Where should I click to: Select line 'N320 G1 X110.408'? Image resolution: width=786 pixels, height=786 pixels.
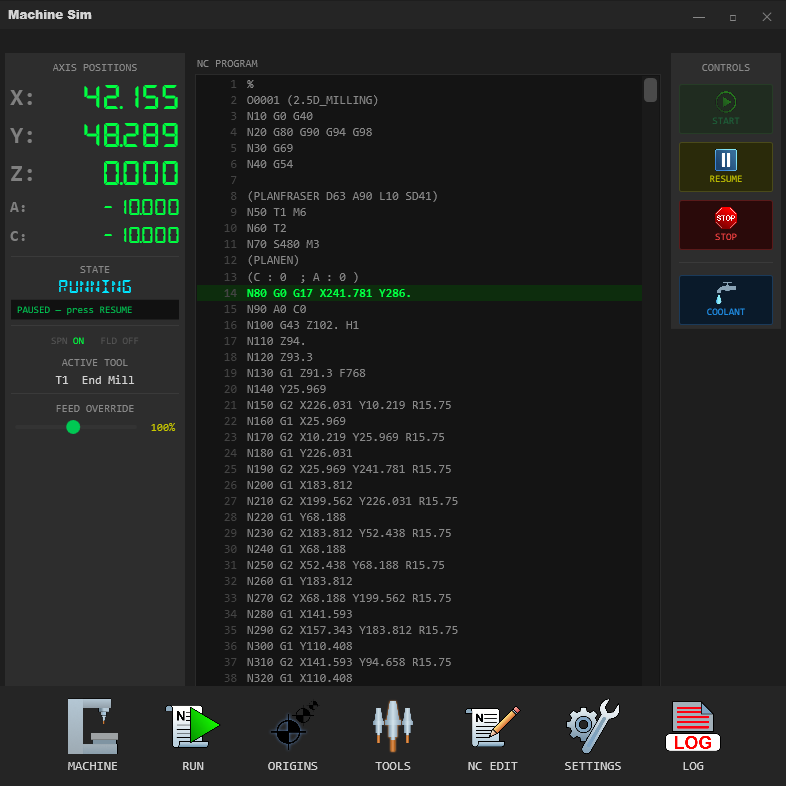(x=419, y=679)
